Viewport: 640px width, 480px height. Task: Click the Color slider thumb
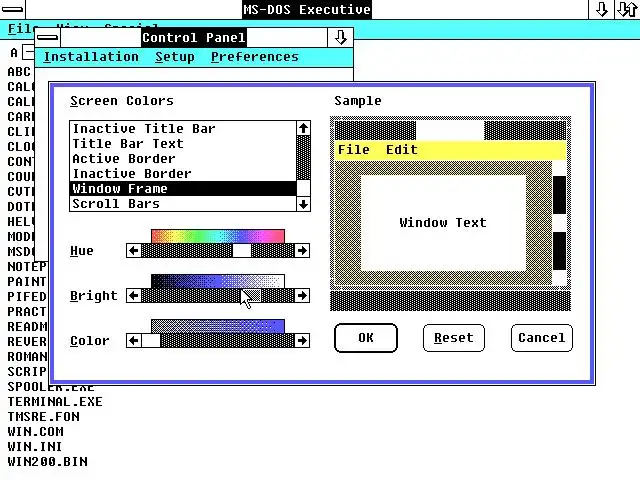(x=151, y=340)
